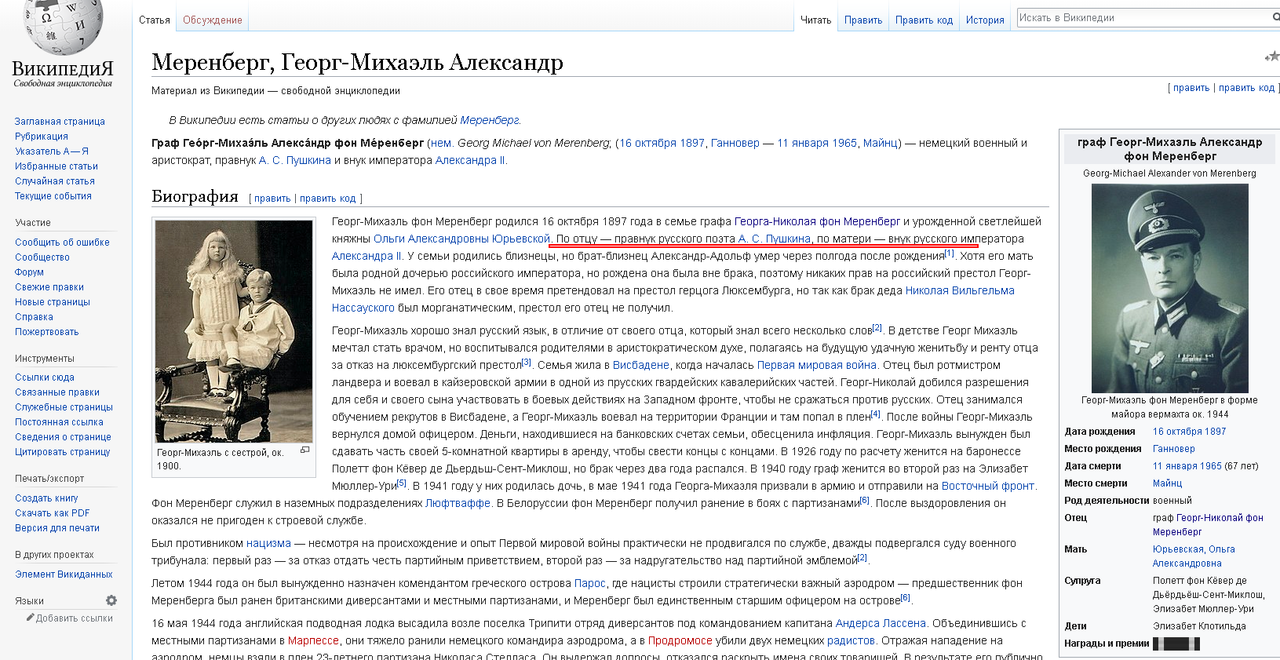Open Александра II link in intro paragraph
This screenshot has width=1280, height=660.
470,160
